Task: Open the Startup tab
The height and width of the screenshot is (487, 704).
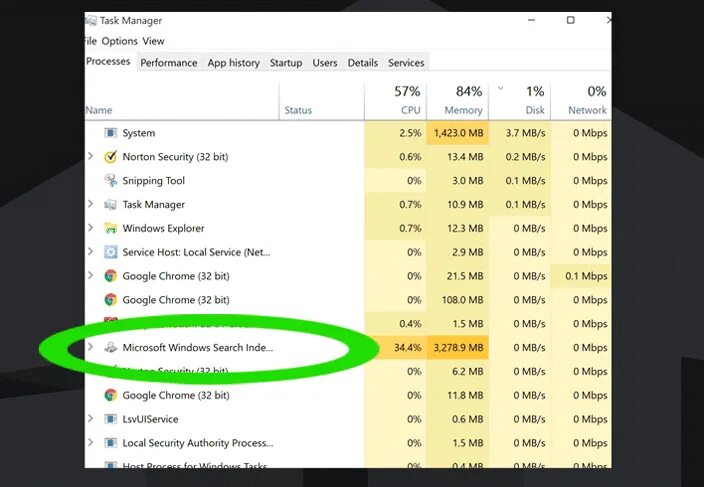Action: [x=286, y=63]
